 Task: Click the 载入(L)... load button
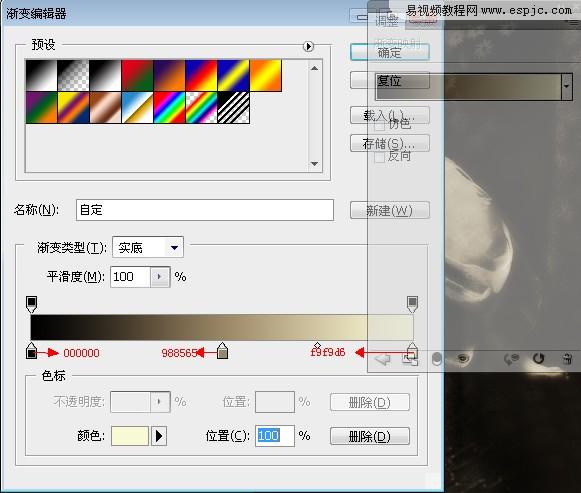(x=390, y=115)
